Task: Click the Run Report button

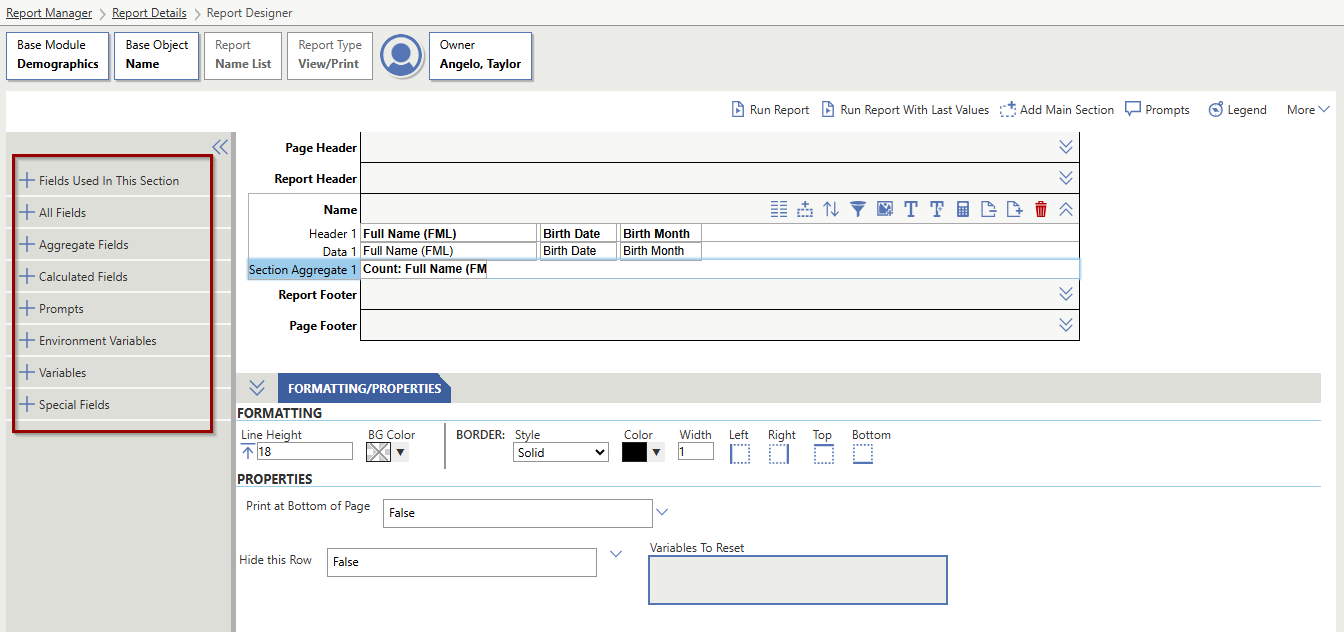Action: [x=770, y=110]
